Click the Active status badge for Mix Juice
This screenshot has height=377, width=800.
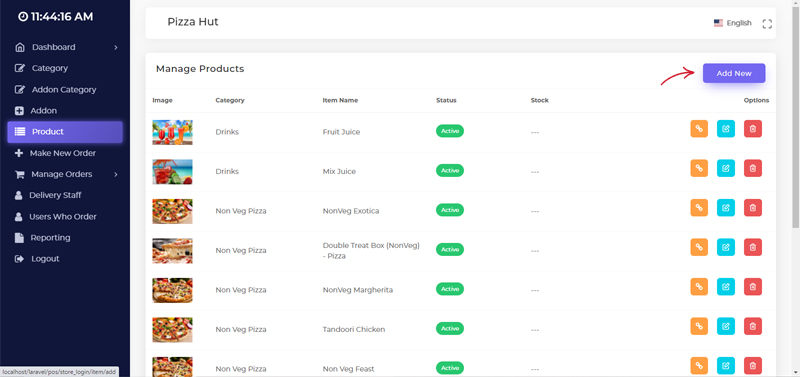tap(449, 170)
